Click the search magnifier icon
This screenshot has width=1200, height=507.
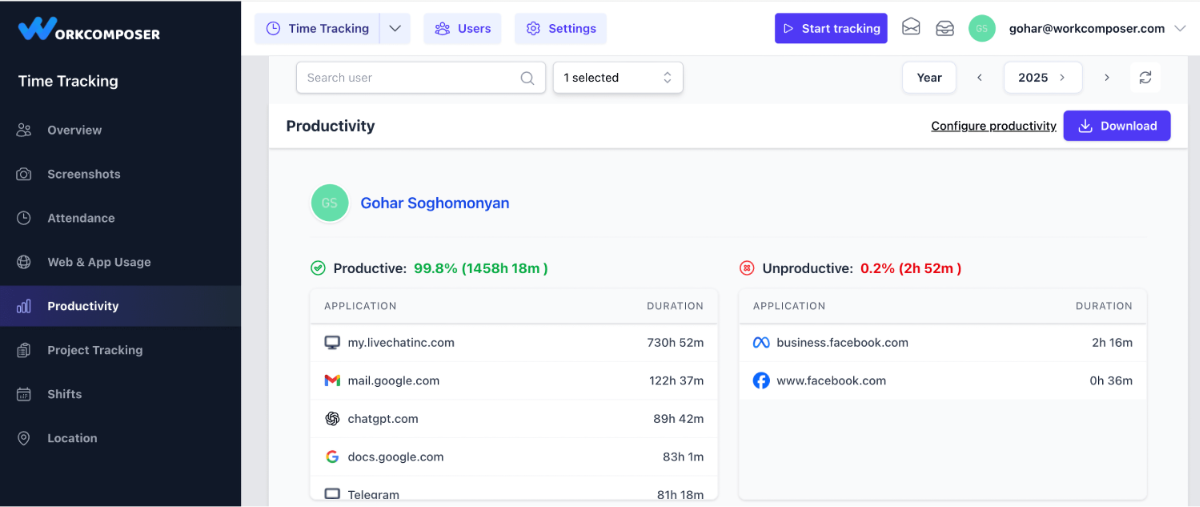527,78
